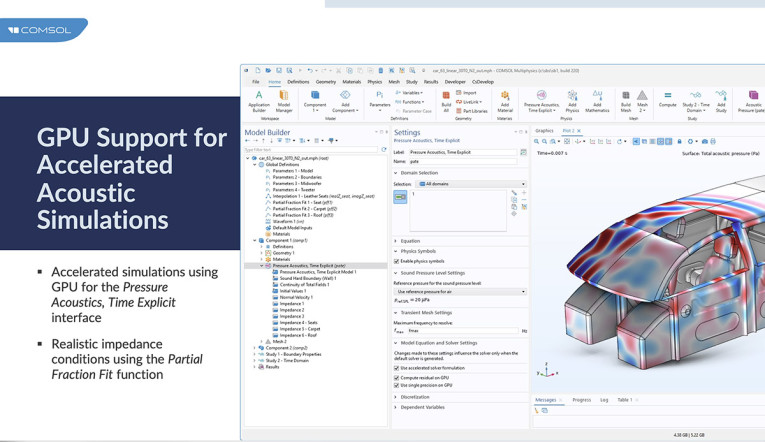765x442 pixels.
Task: Expand the Results tree node
Action: (x=255, y=367)
